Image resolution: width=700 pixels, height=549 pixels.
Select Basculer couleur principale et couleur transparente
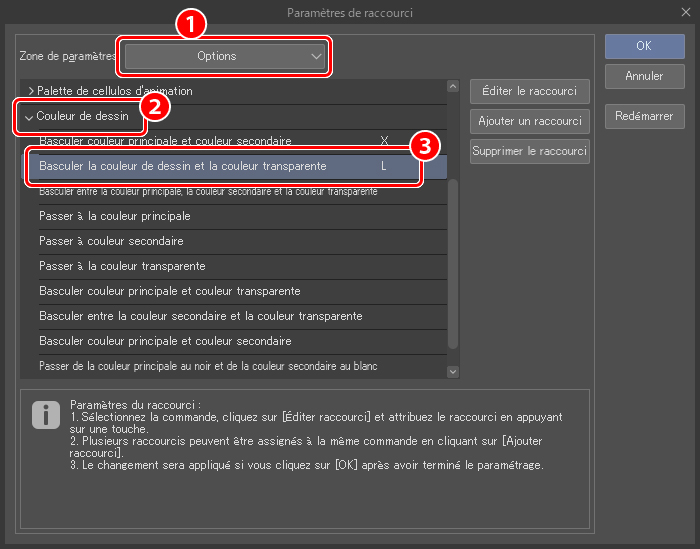tap(169, 291)
